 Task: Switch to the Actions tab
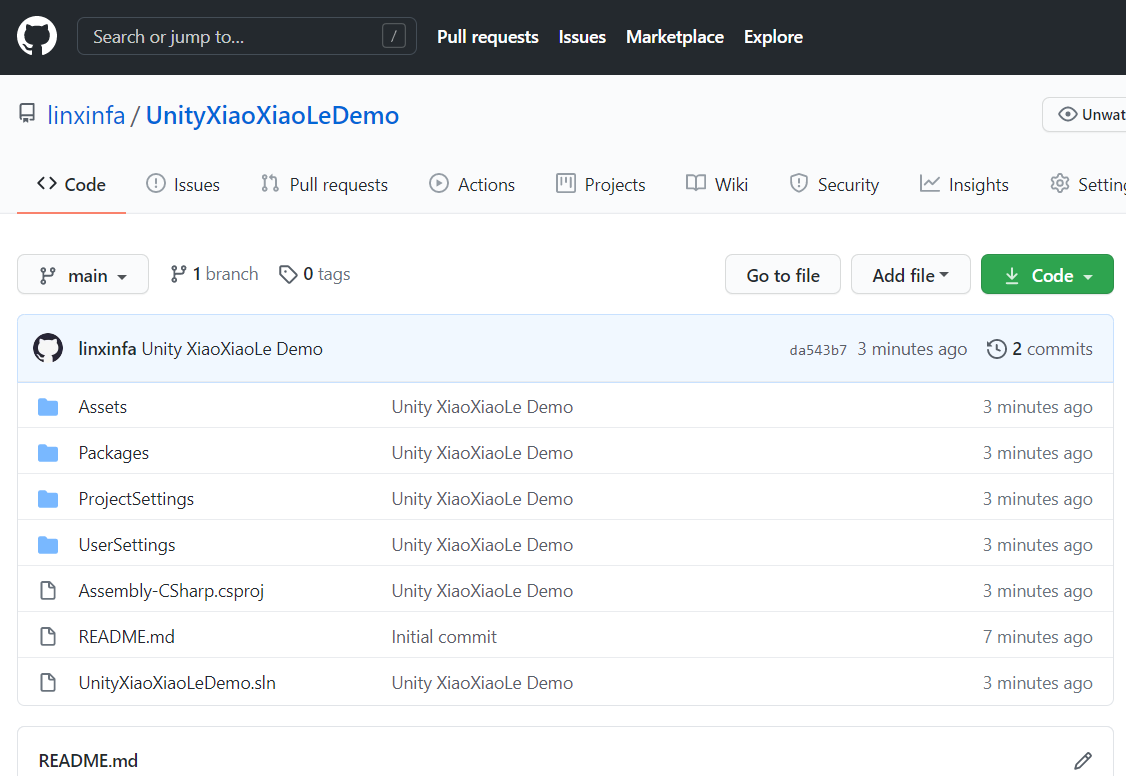click(x=472, y=184)
